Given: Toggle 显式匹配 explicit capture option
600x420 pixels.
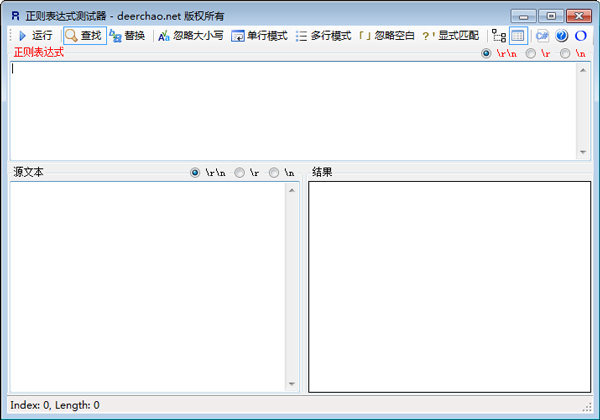Looking at the screenshot, I should pyautogui.click(x=450, y=36).
